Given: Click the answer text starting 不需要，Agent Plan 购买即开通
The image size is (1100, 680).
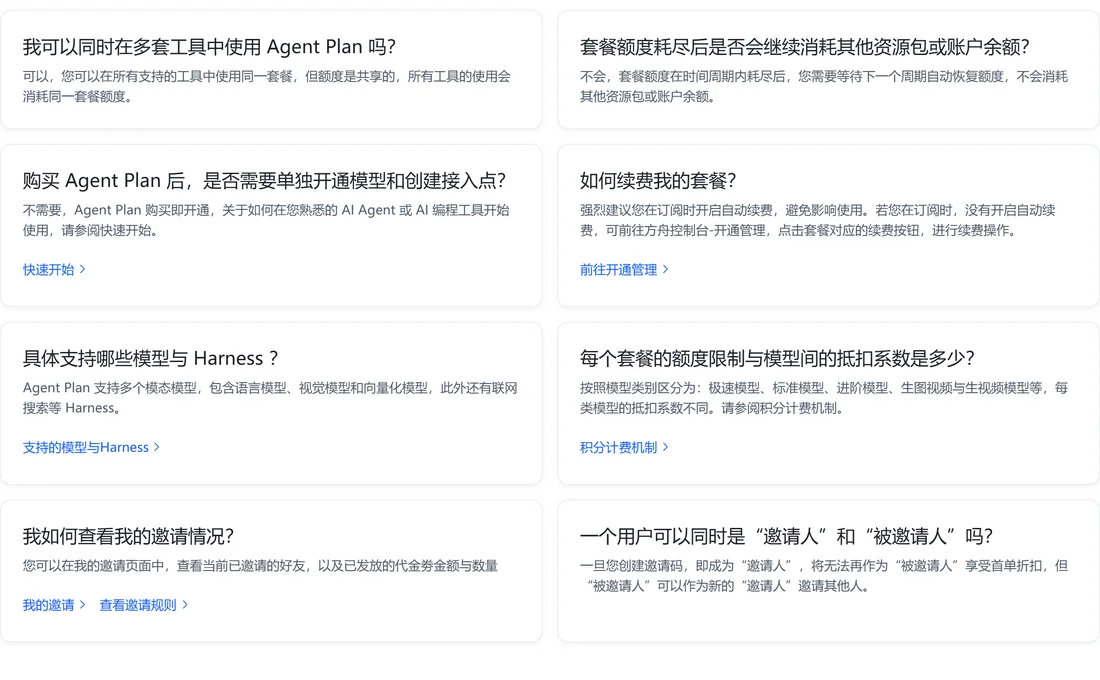Looking at the screenshot, I should (x=266, y=220).
